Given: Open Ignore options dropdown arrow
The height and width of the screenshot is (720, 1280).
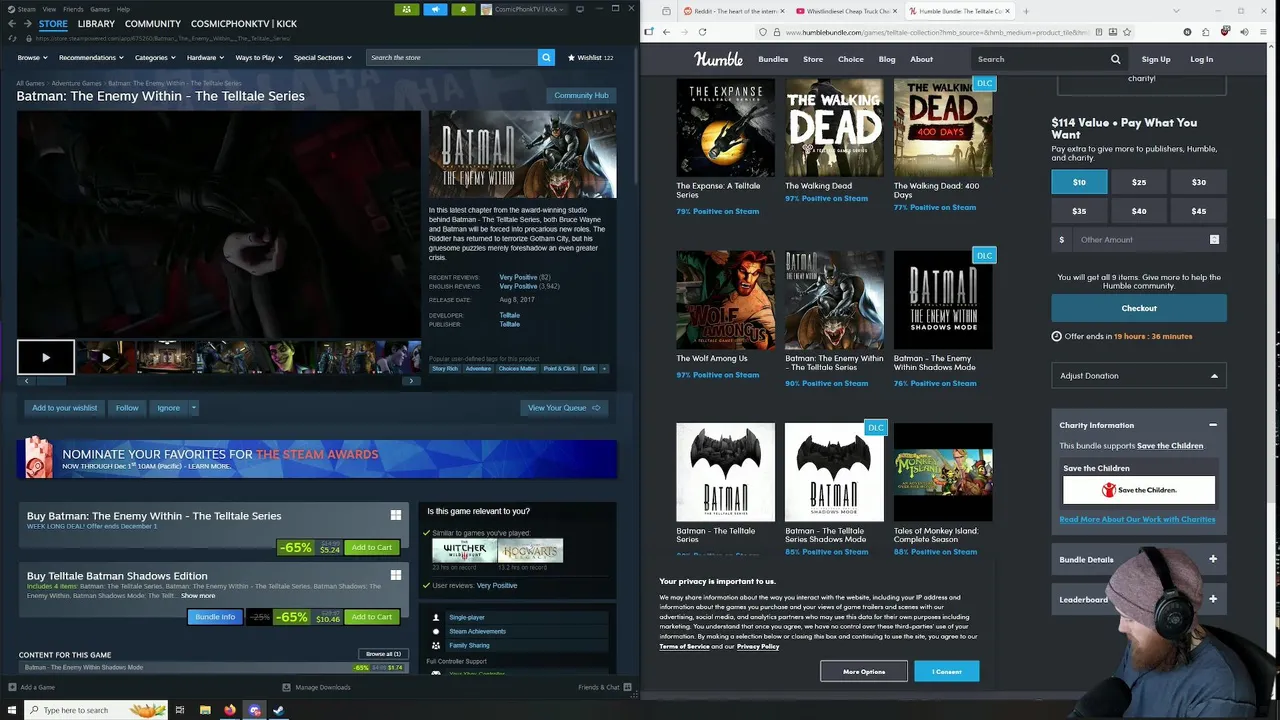Looking at the screenshot, I should tap(194, 407).
